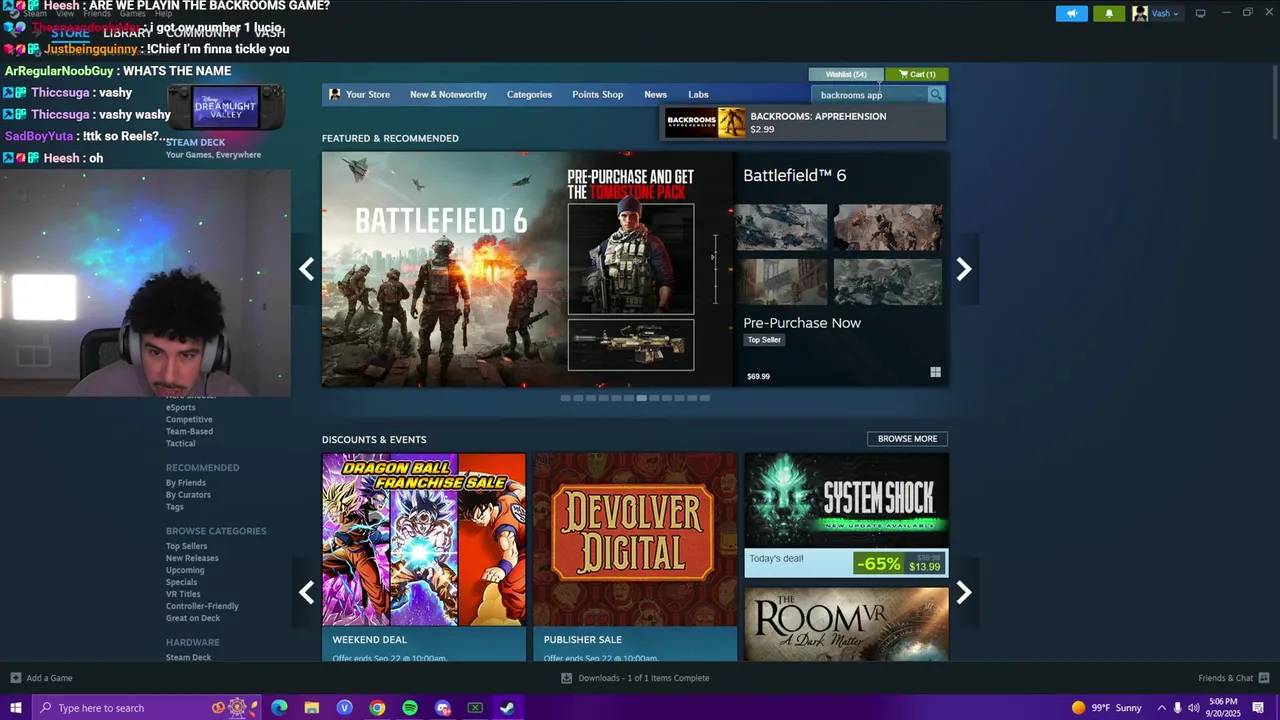Open the New Releases sidebar link
This screenshot has height=720, width=1280.
coord(192,558)
